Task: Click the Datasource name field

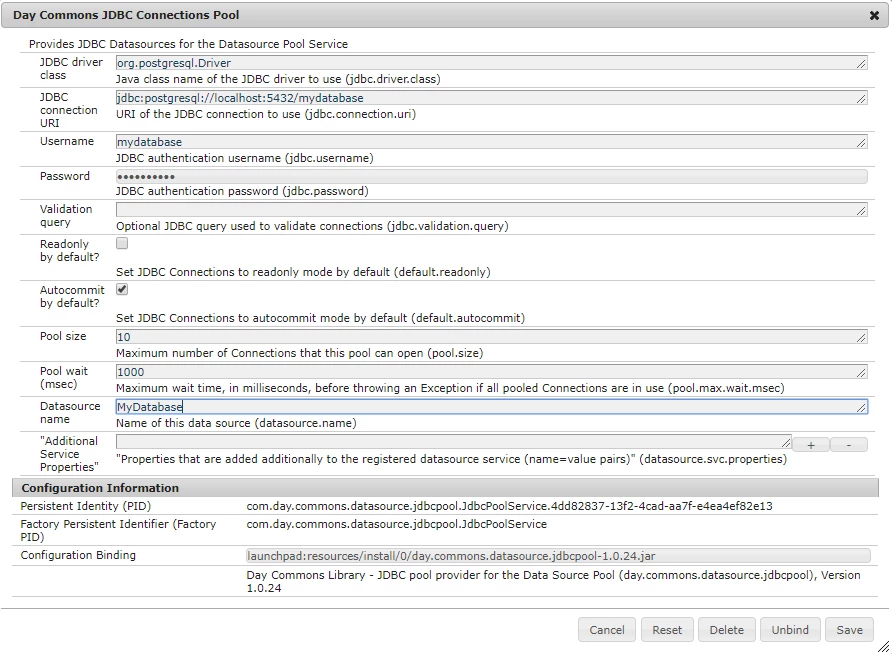Action: [x=492, y=407]
